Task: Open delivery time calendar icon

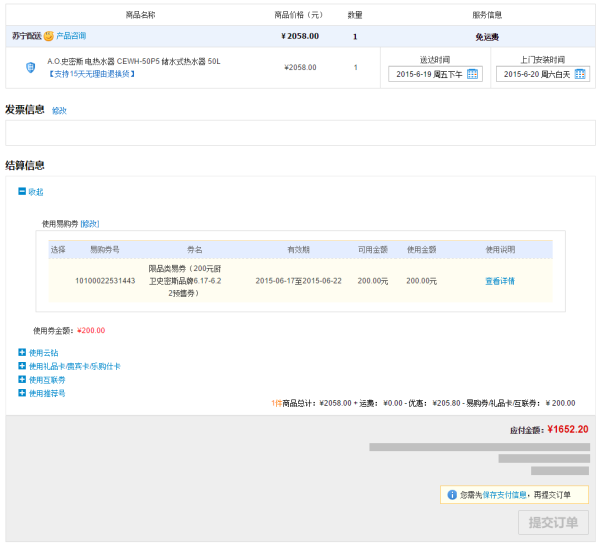Action: 472,74
